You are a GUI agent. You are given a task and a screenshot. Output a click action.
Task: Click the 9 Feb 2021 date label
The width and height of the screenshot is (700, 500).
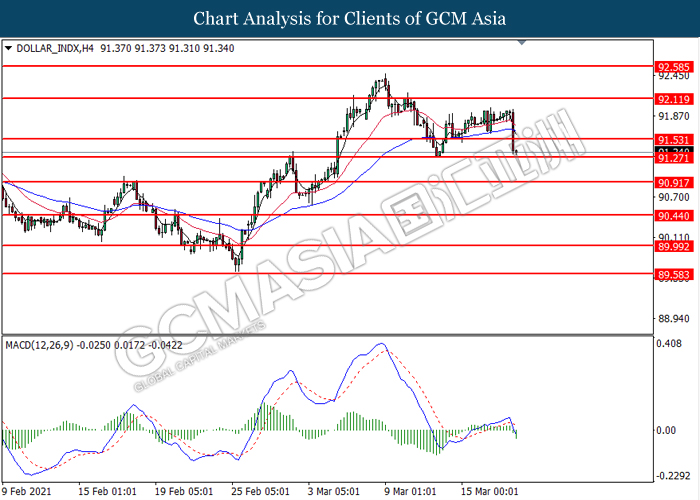coord(27,492)
